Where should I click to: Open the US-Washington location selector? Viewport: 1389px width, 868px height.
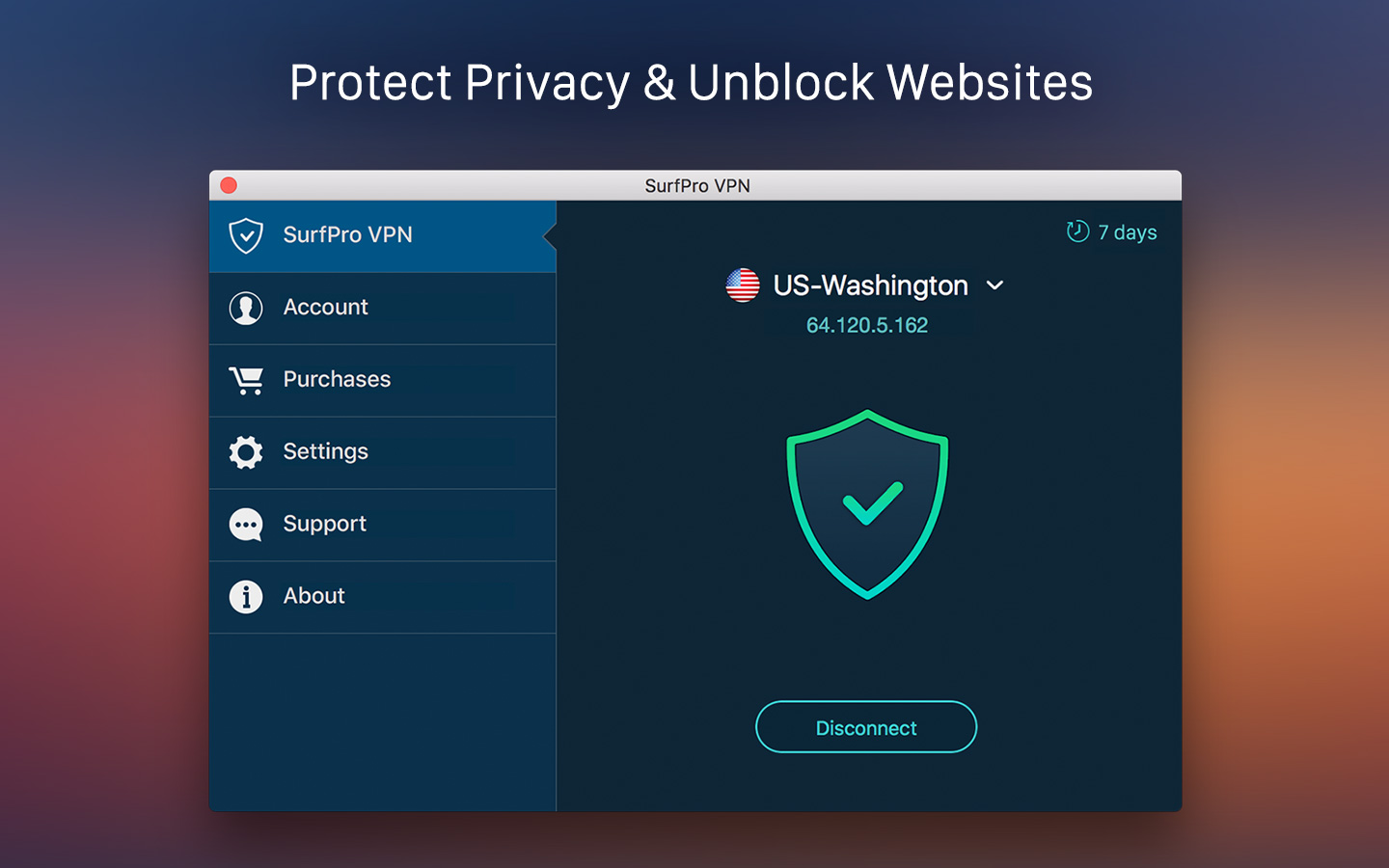tap(865, 285)
